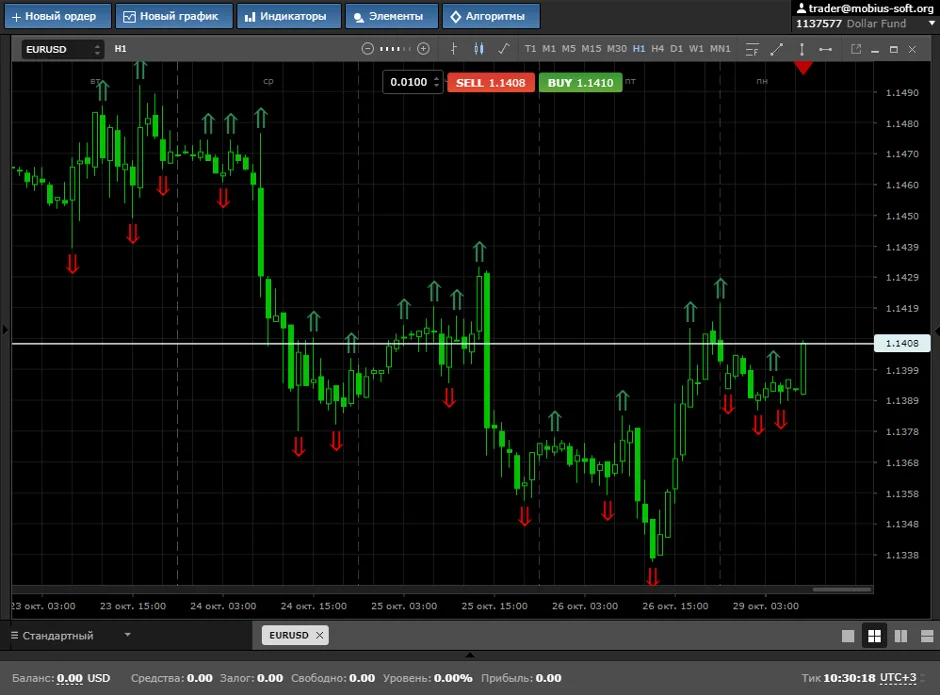Click the Прибыль: 0.00 status entry
This screenshot has width=940, height=695.
(x=521, y=678)
